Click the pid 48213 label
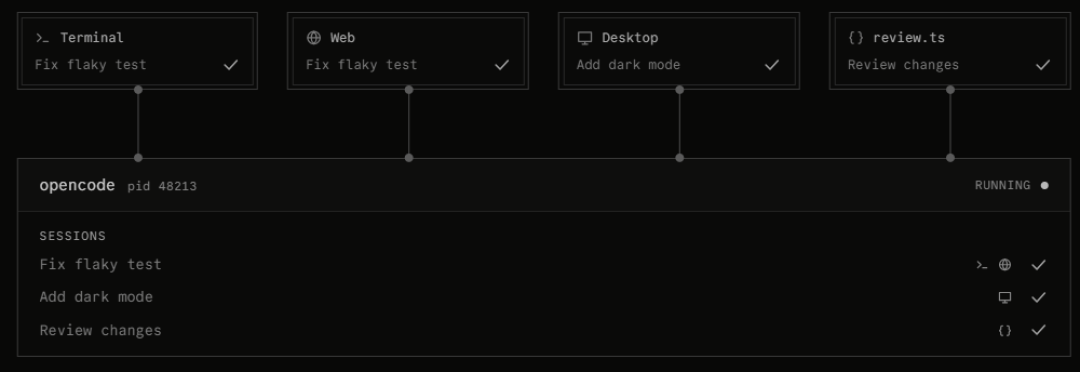 [x=162, y=186]
